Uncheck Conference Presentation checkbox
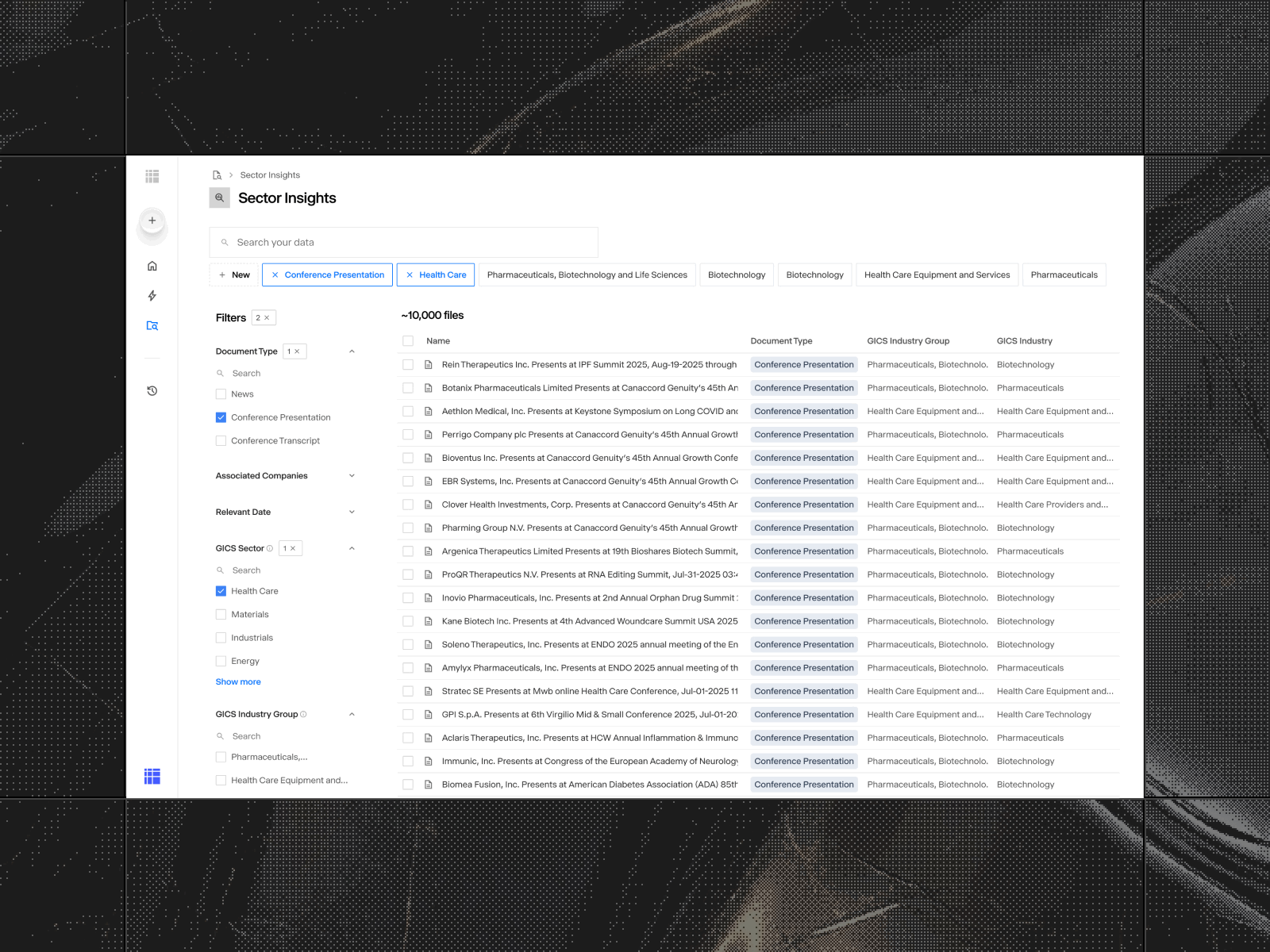Screen dimensions: 1270x952 (221, 417)
